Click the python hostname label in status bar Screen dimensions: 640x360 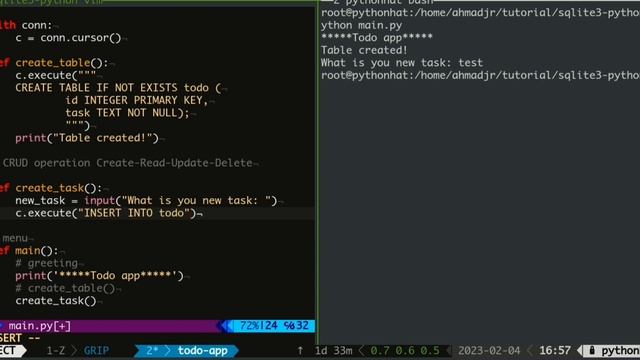pos(620,350)
